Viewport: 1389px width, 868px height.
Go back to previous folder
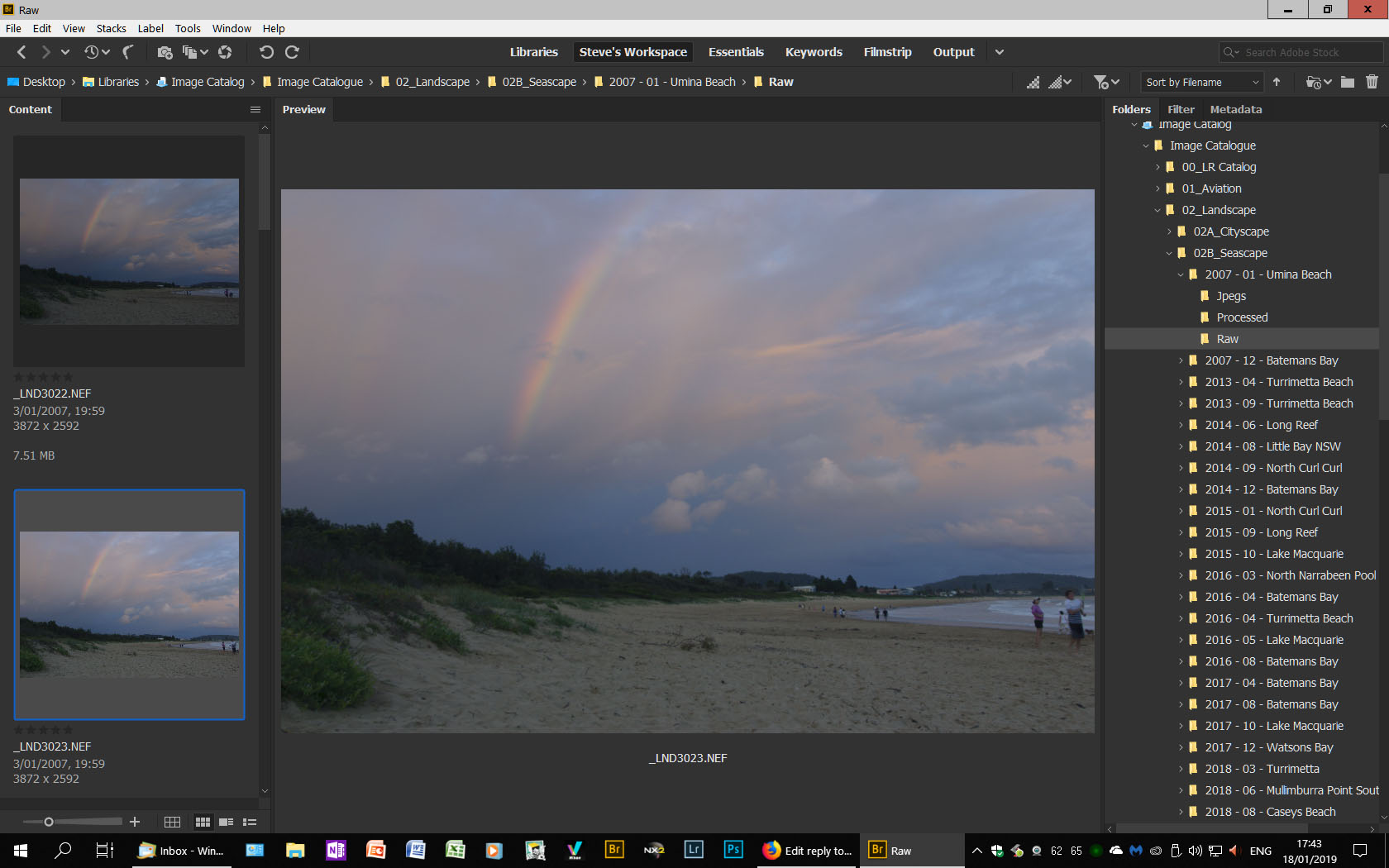[21, 52]
